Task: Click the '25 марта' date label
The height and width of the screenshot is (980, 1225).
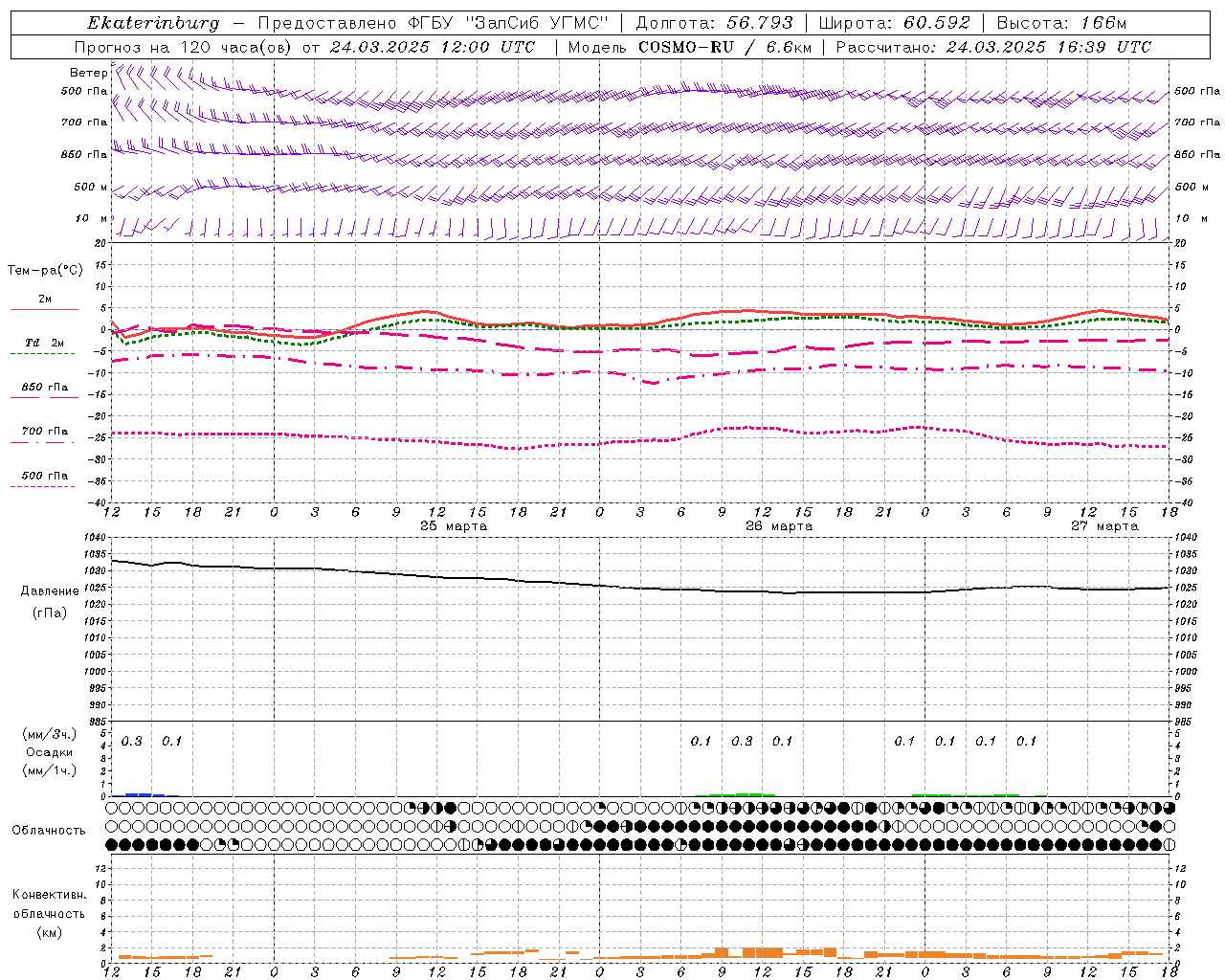Action: tap(454, 526)
